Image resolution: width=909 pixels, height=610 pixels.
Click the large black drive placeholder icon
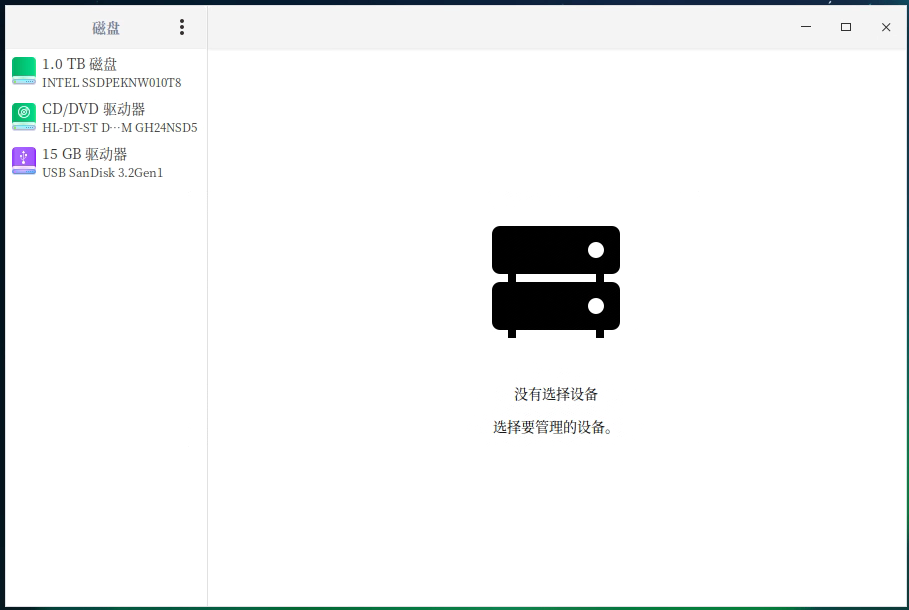[x=555, y=281]
